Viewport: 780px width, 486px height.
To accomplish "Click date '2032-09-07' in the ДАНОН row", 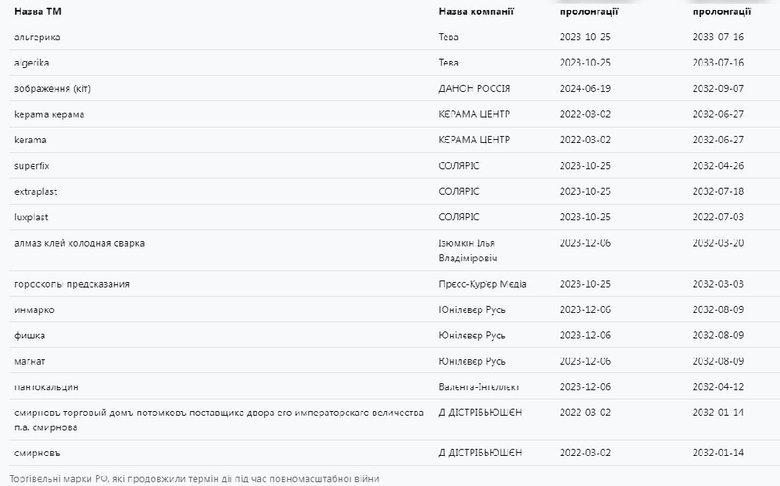I will point(718,89).
